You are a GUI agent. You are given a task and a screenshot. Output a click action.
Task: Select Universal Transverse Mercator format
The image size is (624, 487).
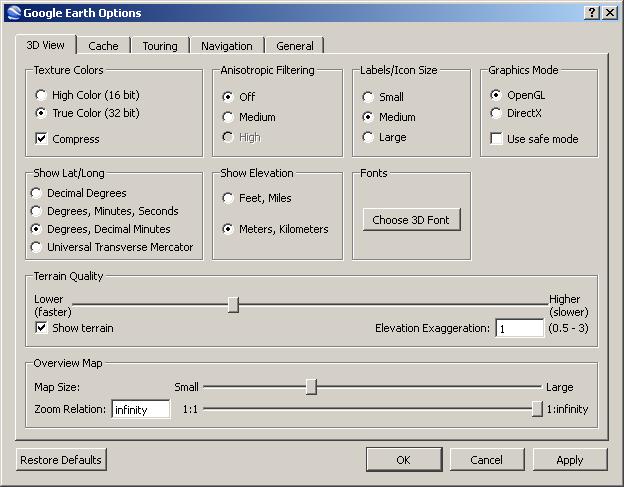click(x=112, y=247)
